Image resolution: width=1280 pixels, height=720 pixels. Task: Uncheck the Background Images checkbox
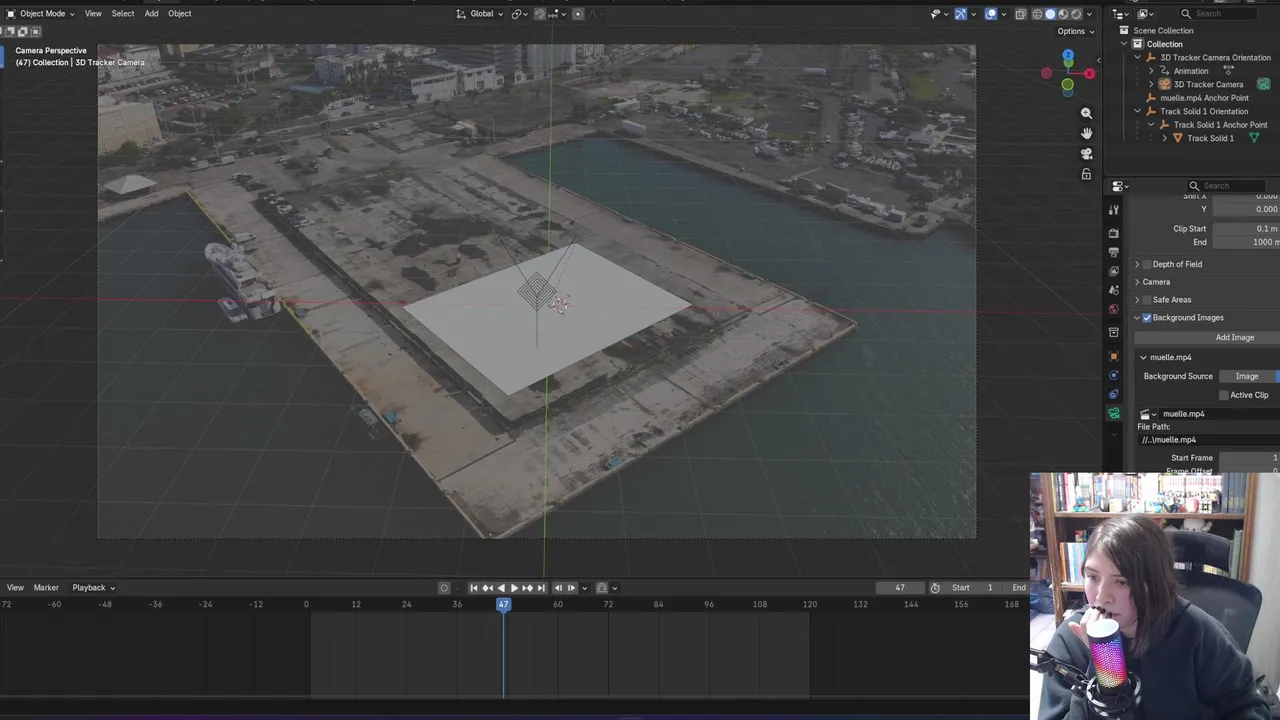click(1147, 318)
